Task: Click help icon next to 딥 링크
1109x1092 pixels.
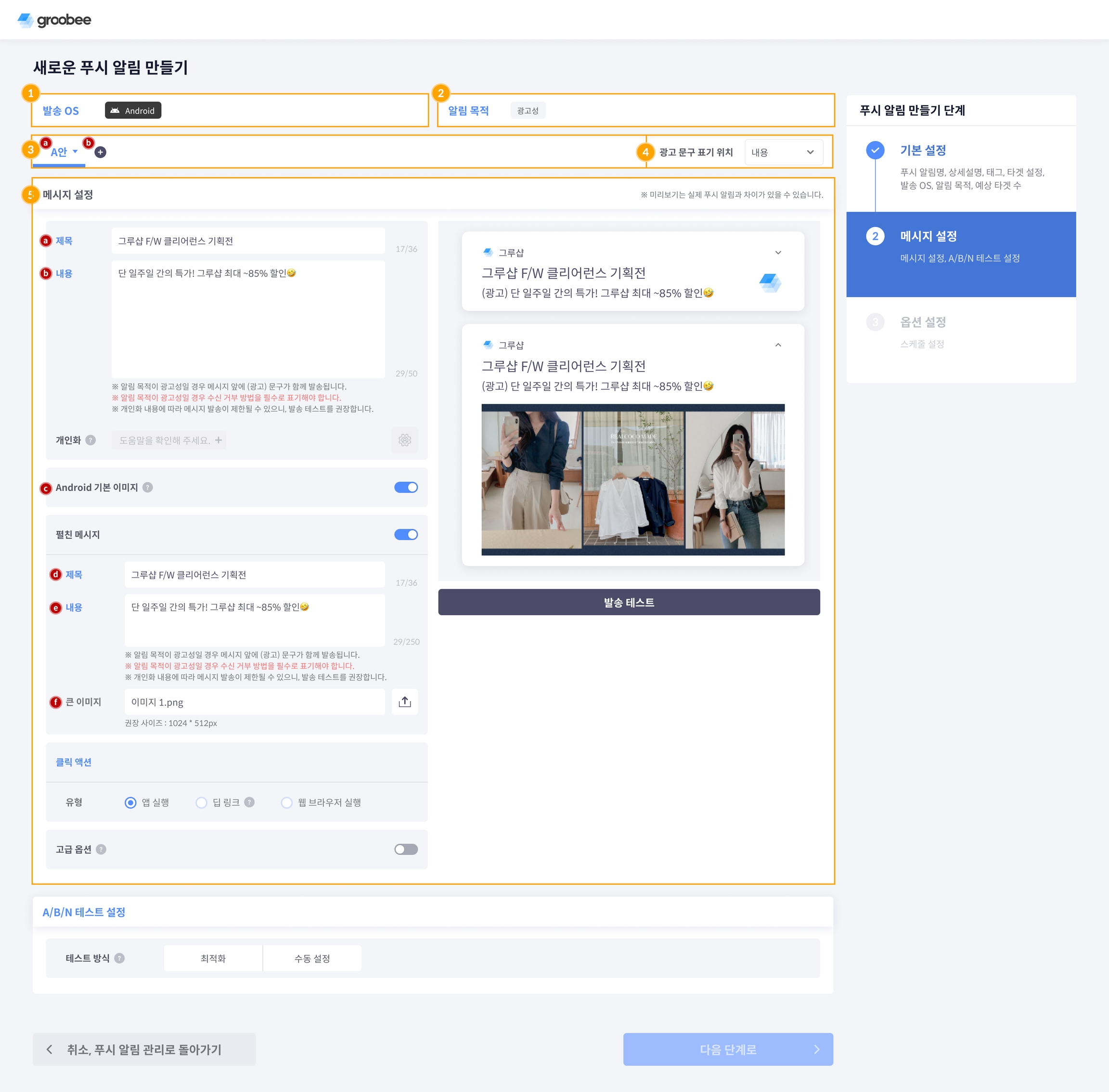Action: tap(249, 802)
